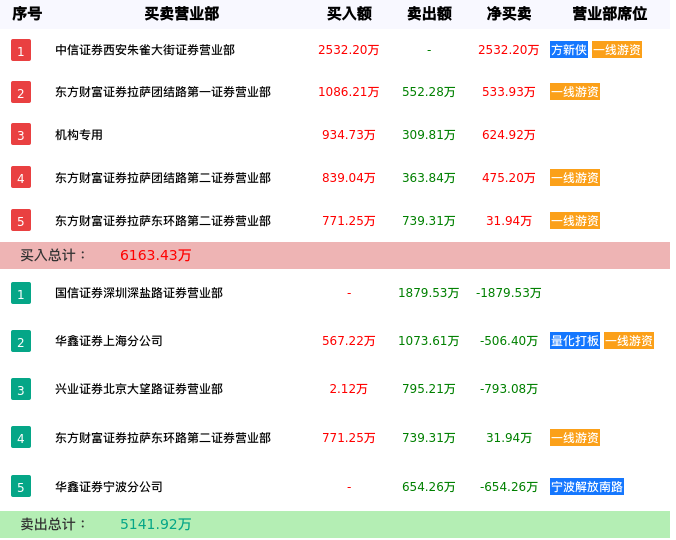Open 兴业证券北京大望路证券营业部 link
The width and height of the screenshot is (676, 540).
click(139, 389)
